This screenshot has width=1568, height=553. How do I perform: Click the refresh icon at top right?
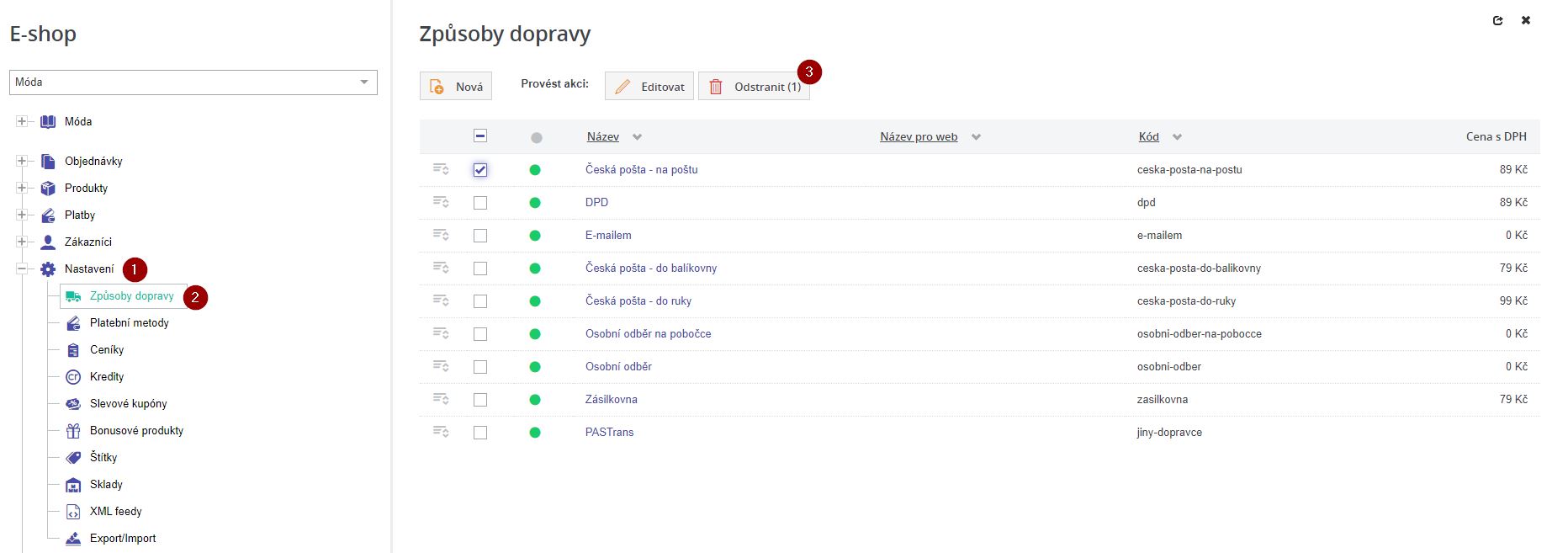(x=1497, y=20)
